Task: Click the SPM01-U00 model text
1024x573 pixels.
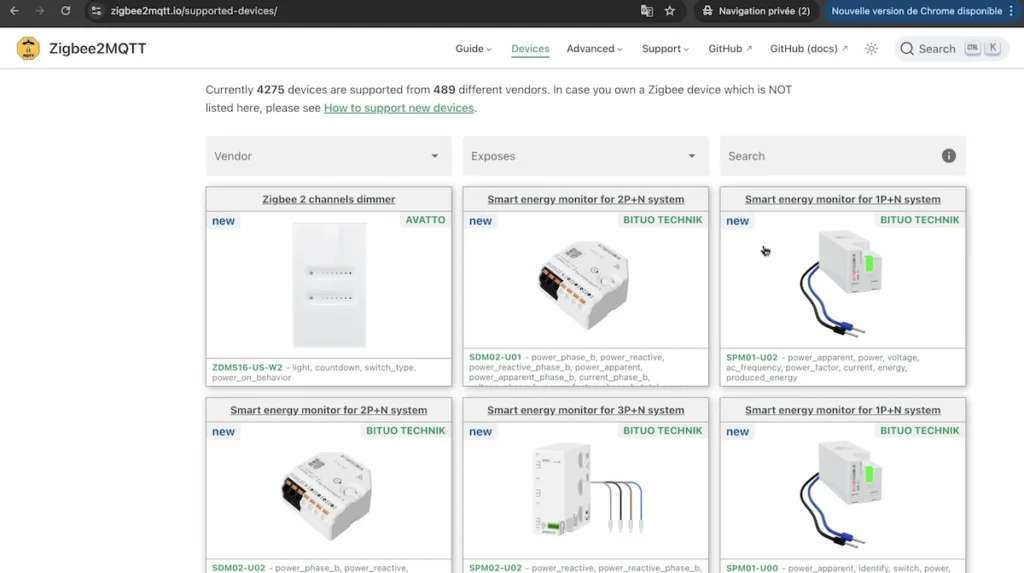Action: click(x=752, y=568)
